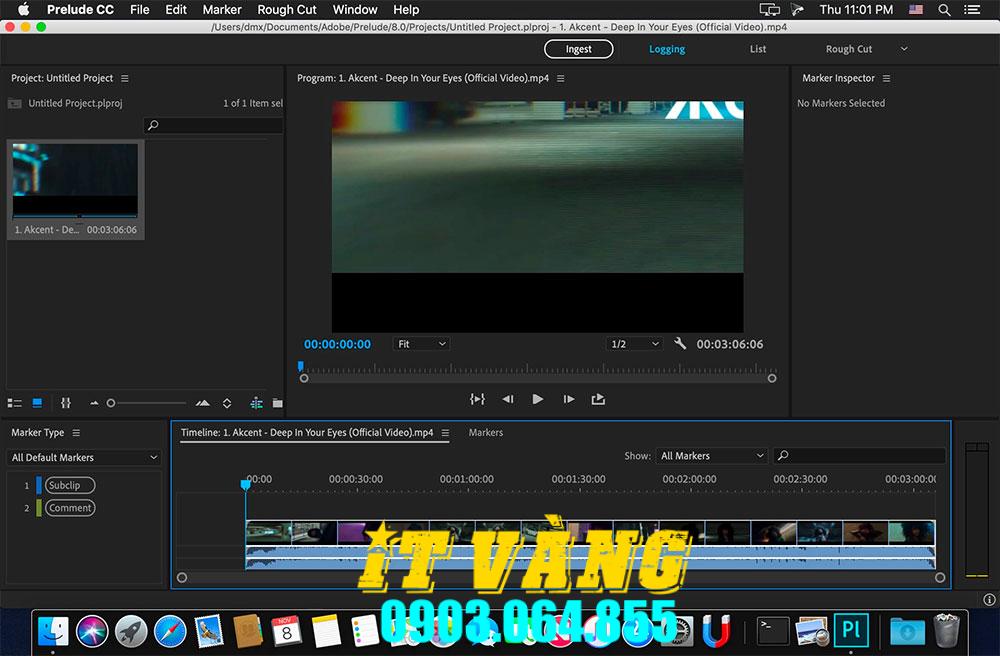Select the Akcent clip thumbnail in Project panel
The width and height of the screenshot is (1000, 656).
coord(75,178)
